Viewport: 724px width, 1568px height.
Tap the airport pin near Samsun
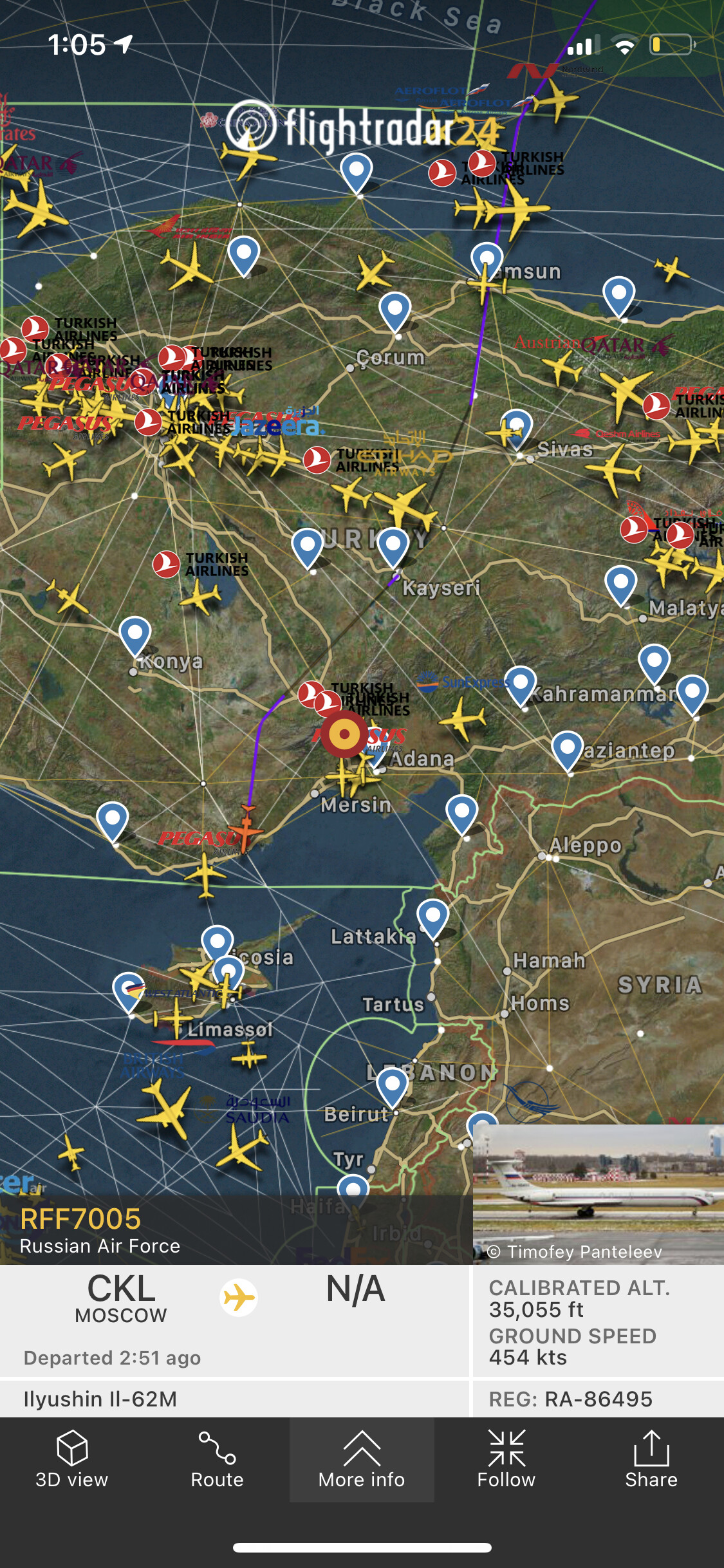pyautogui.click(x=487, y=261)
